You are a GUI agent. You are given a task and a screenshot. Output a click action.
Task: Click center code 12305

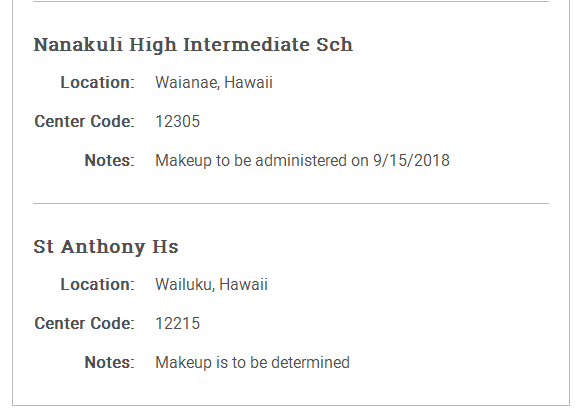tap(178, 122)
